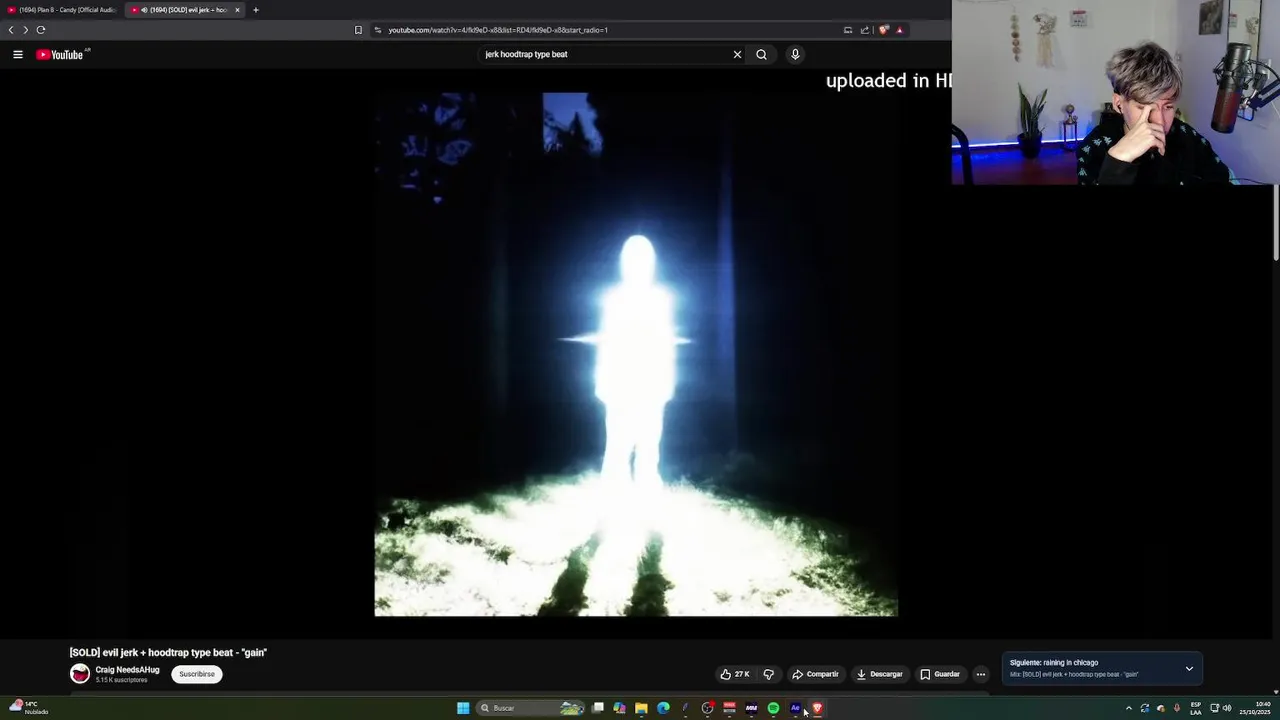The image size is (1280, 720).
Task: Go to the YouTube home logo
Action: coord(60,55)
